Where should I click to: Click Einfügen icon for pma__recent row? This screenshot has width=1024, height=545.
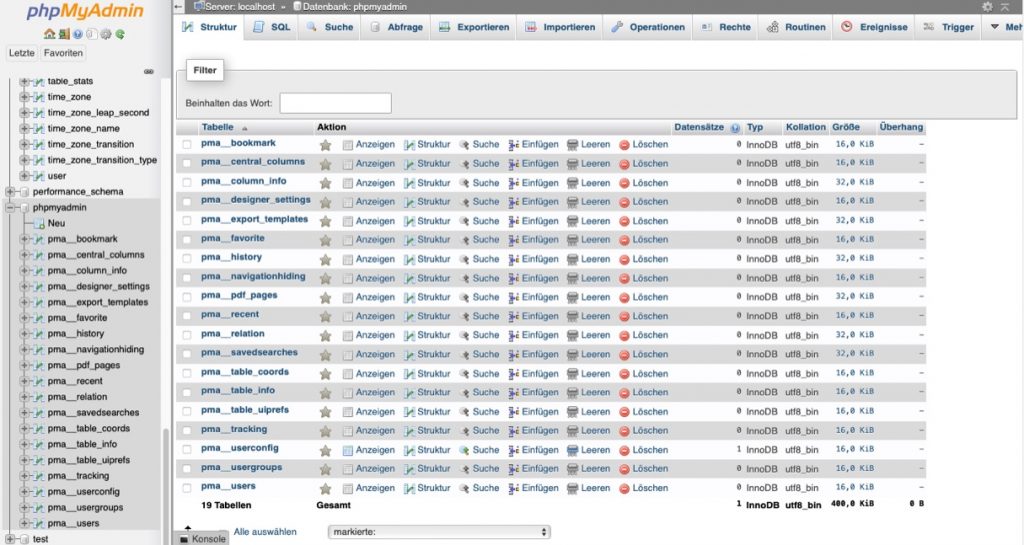(514, 316)
